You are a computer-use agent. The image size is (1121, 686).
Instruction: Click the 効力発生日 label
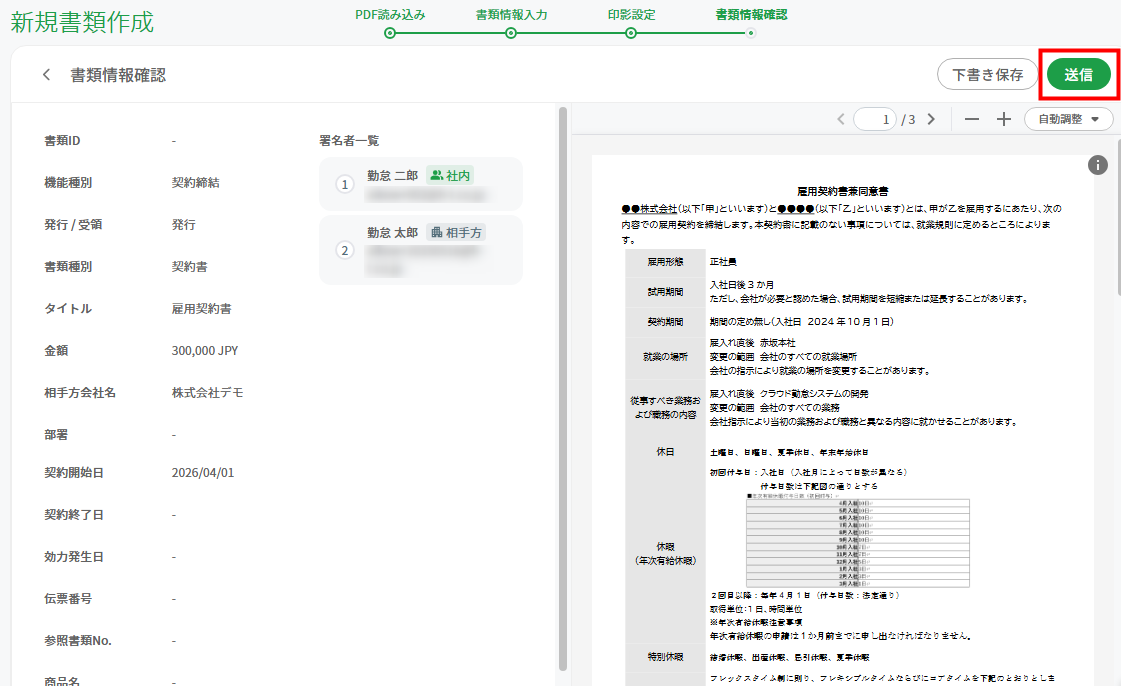(x=74, y=557)
